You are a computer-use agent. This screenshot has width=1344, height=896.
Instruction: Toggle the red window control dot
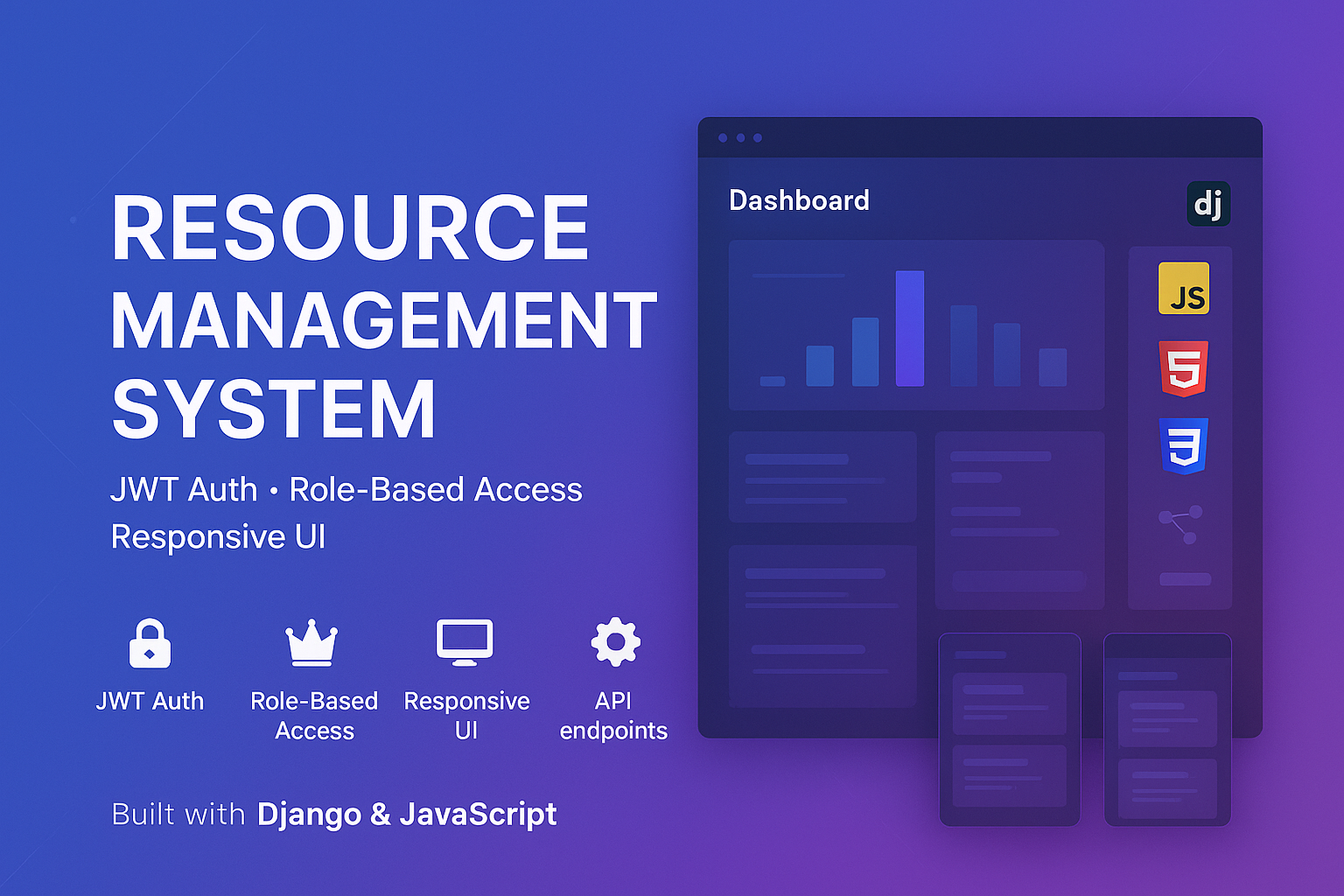click(722, 137)
